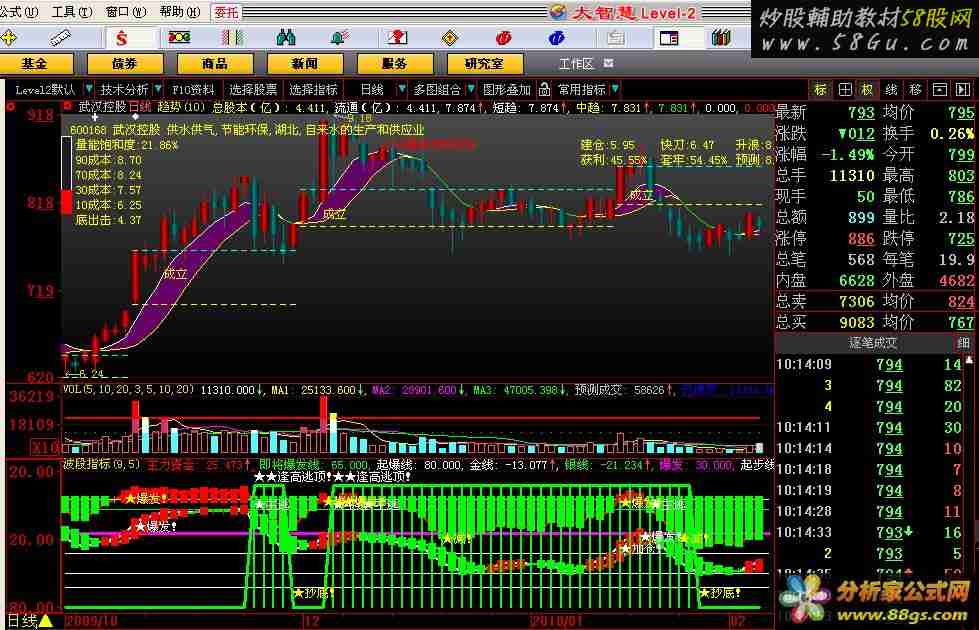
Task: Click the 逐笔成交 header
Action: click(872, 342)
